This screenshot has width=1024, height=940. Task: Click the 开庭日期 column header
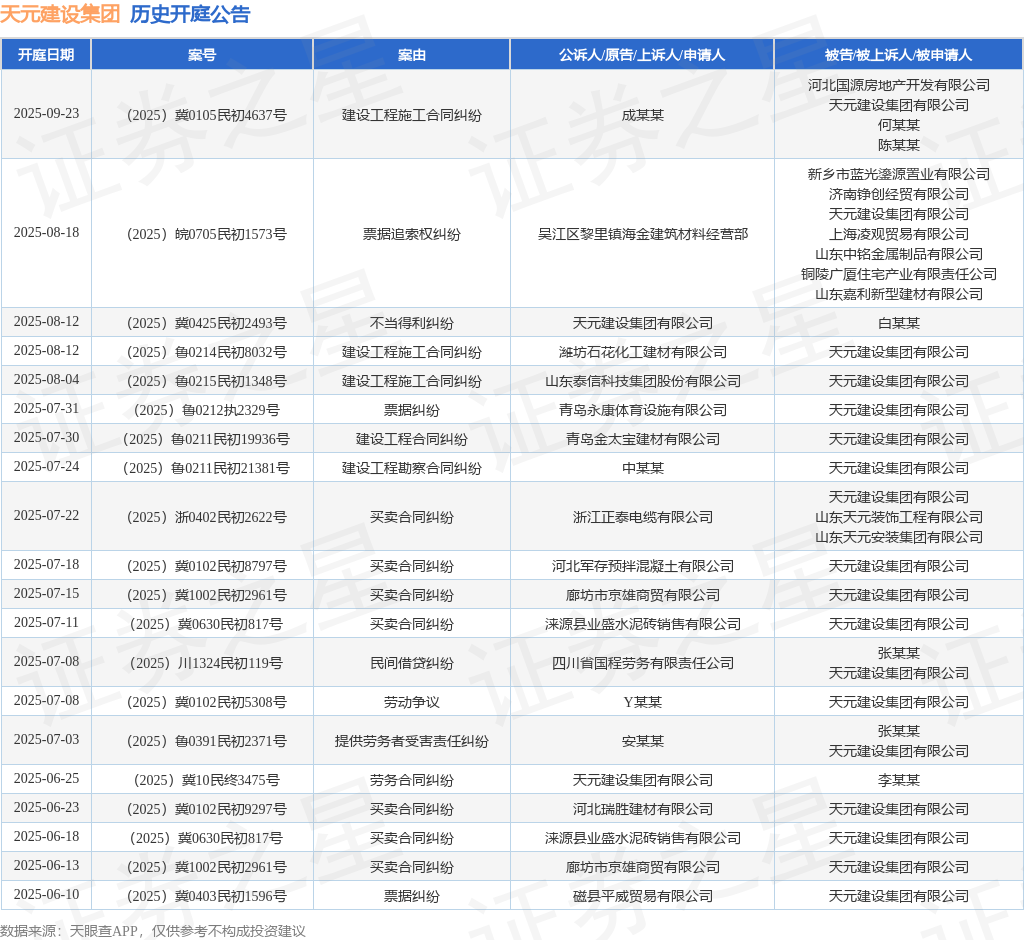pos(46,55)
